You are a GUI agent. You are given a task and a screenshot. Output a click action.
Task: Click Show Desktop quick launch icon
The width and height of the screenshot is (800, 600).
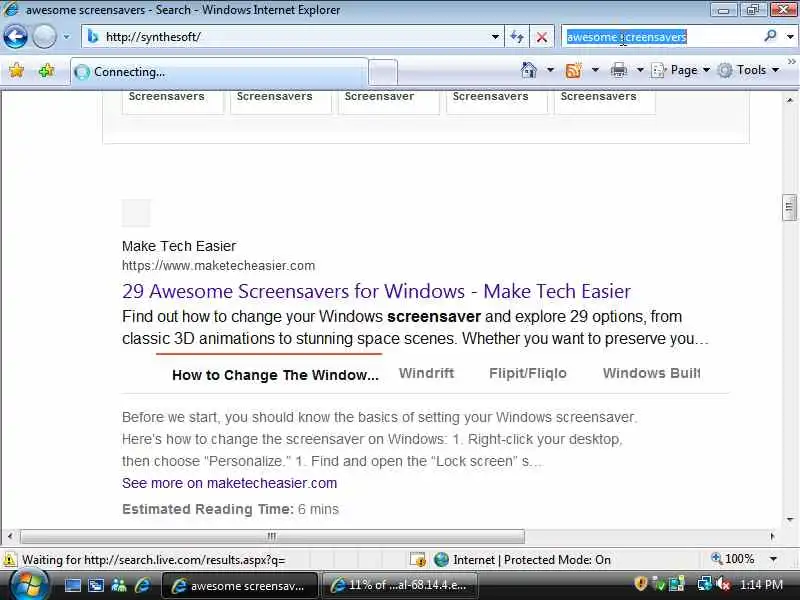coord(73,585)
